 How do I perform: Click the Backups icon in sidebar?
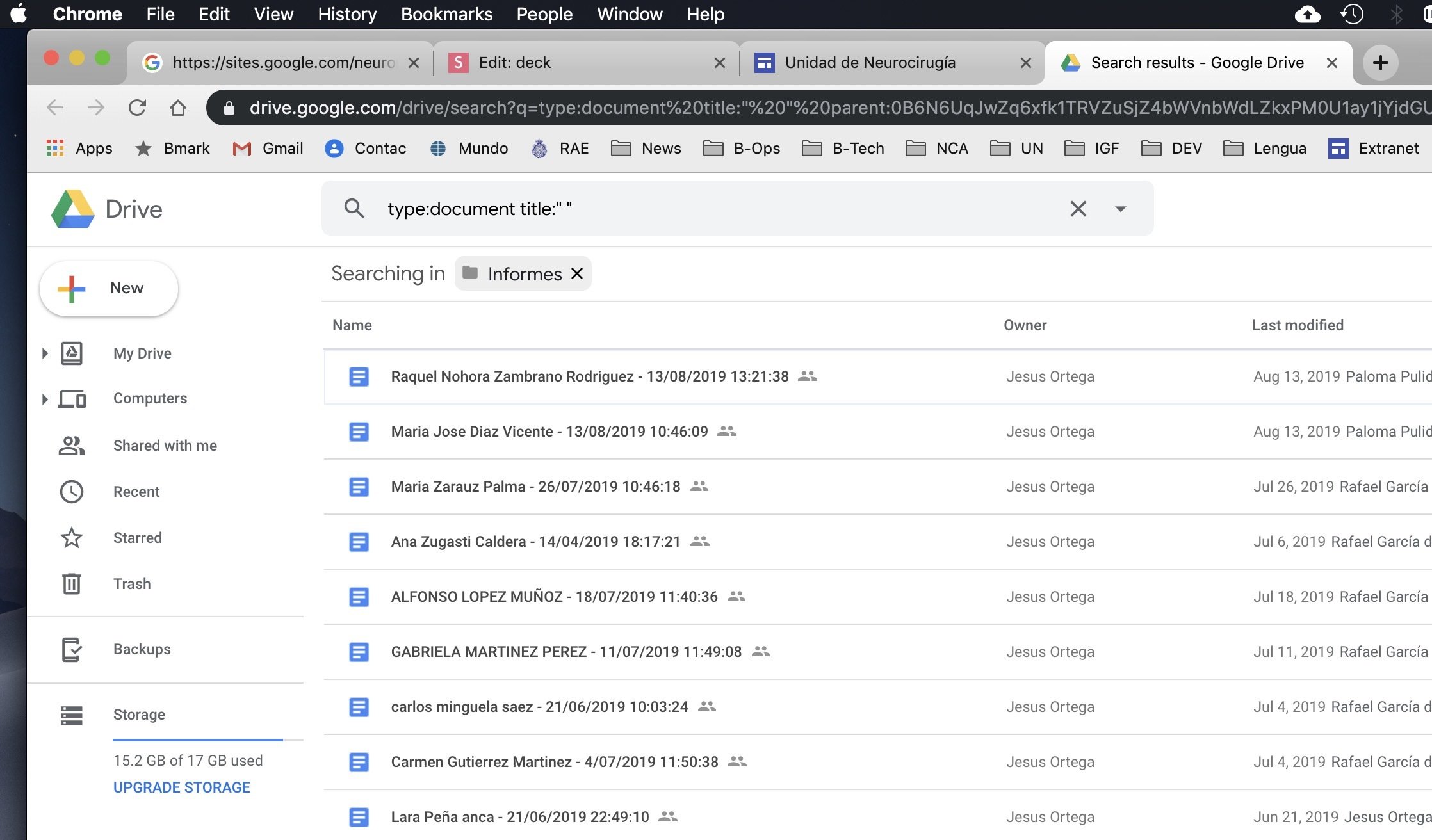click(x=72, y=649)
